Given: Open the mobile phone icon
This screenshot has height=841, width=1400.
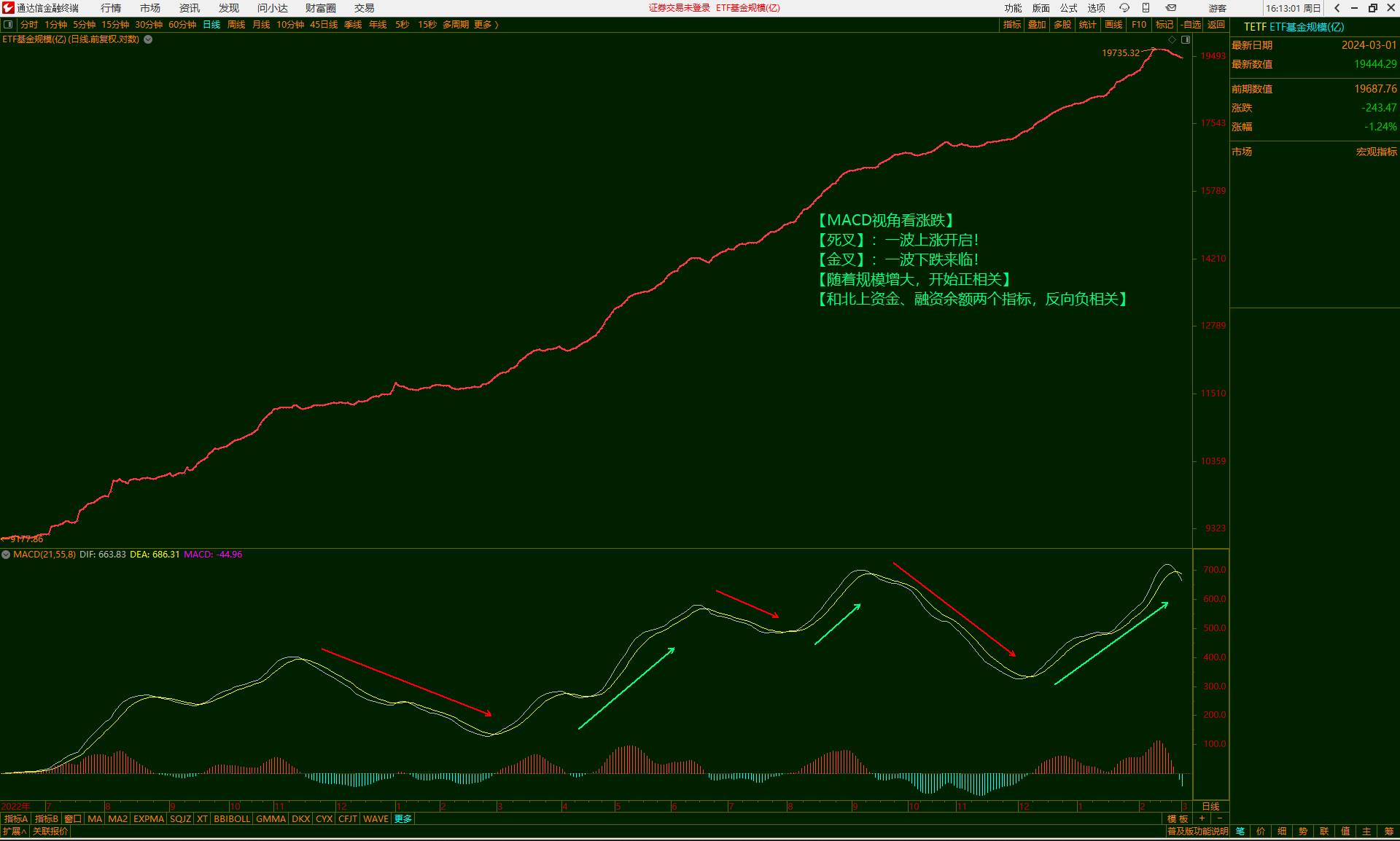Looking at the screenshot, I should pyautogui.click(x=1146, y=8).
